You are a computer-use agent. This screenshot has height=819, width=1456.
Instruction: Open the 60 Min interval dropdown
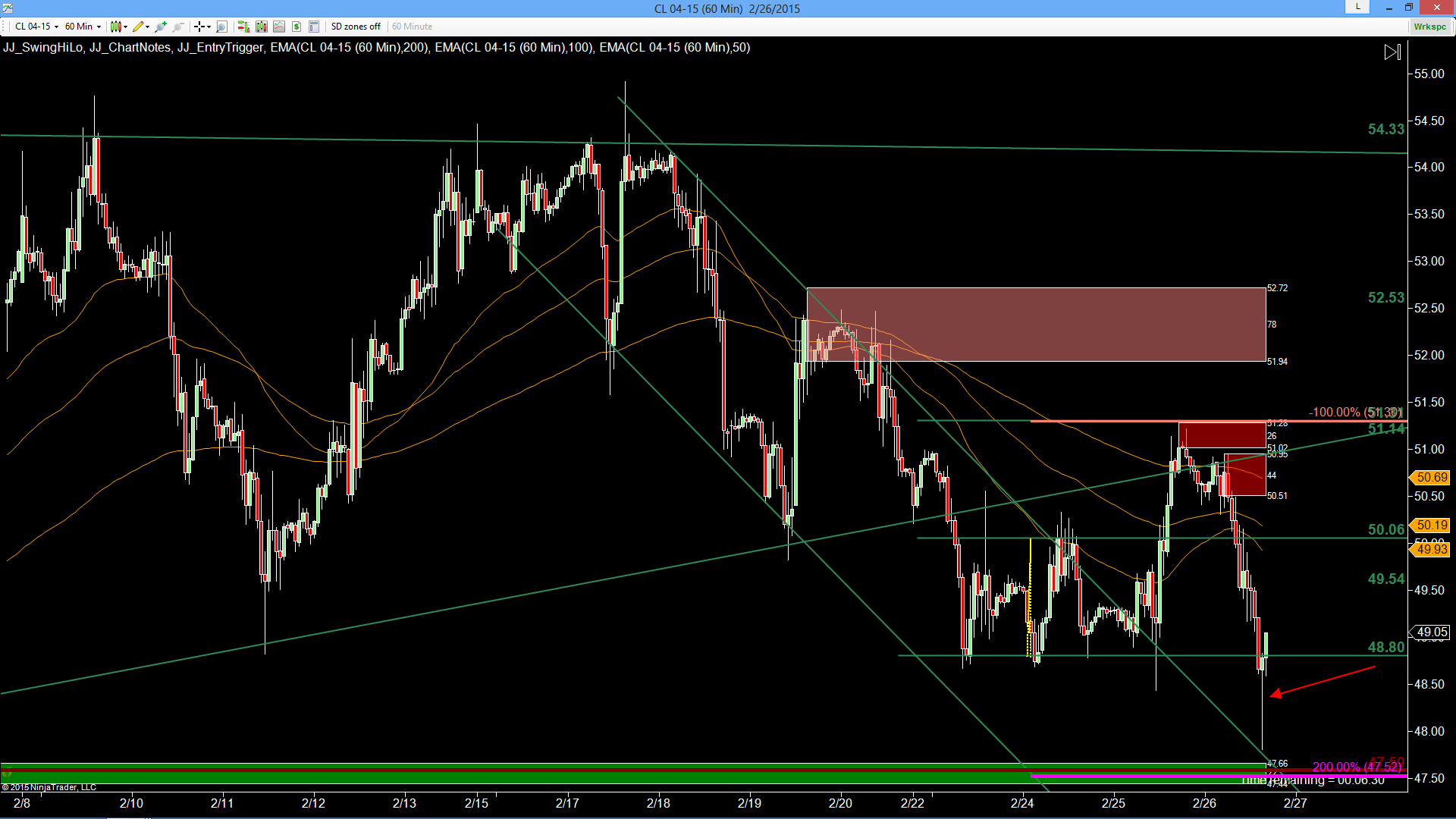(83, 27)
